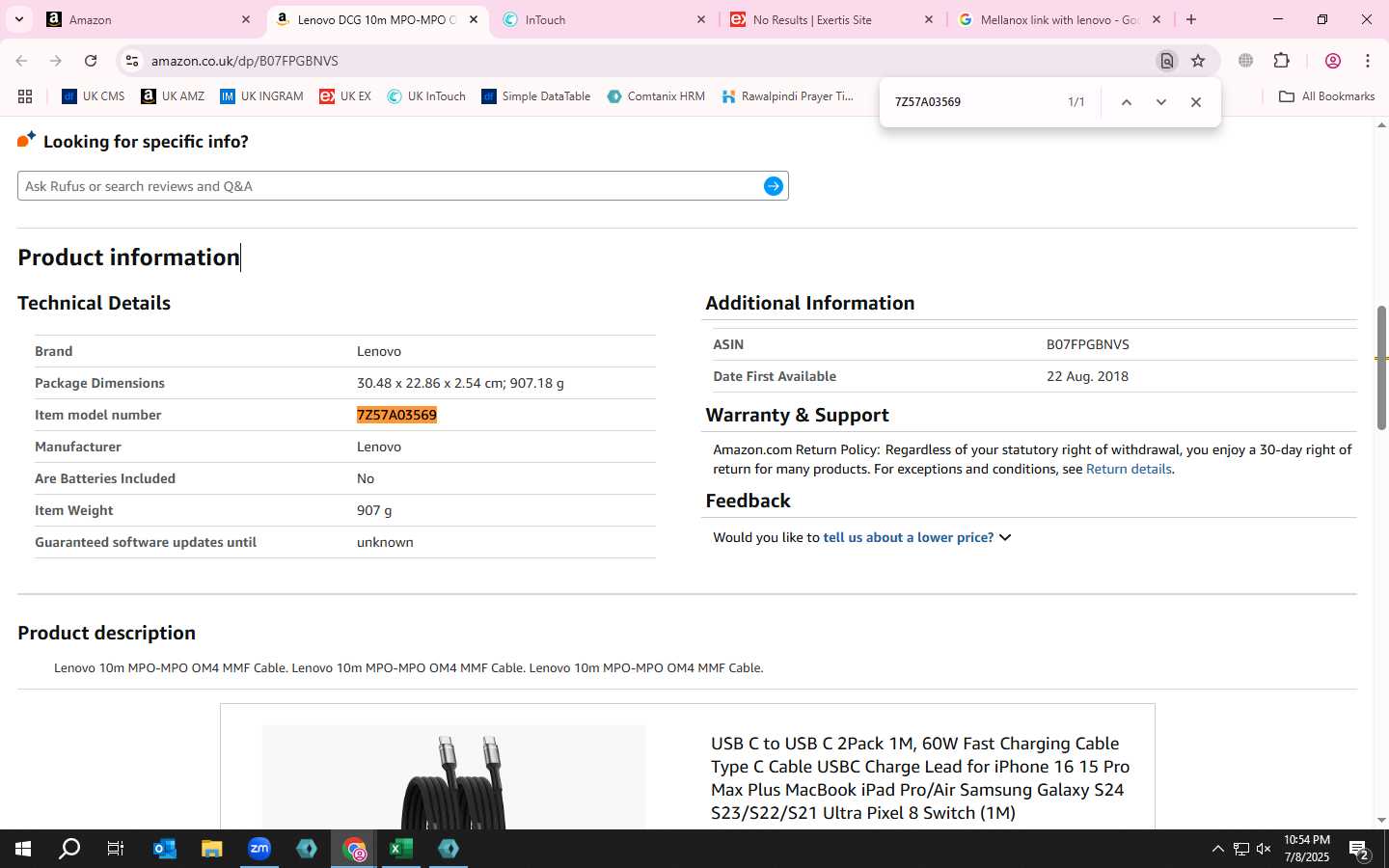
Task: Open tell us about a lower price link
Action: point(908,537)
